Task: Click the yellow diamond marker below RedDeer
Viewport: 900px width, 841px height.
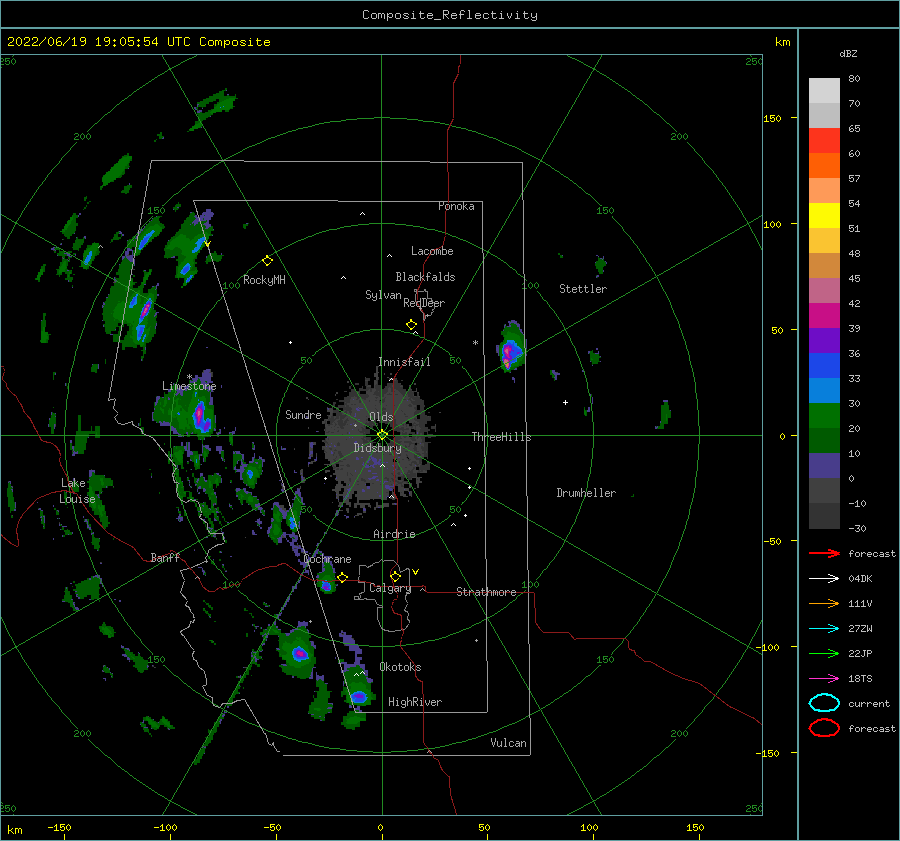Action: pyautogui.click(x=411, y=325)
